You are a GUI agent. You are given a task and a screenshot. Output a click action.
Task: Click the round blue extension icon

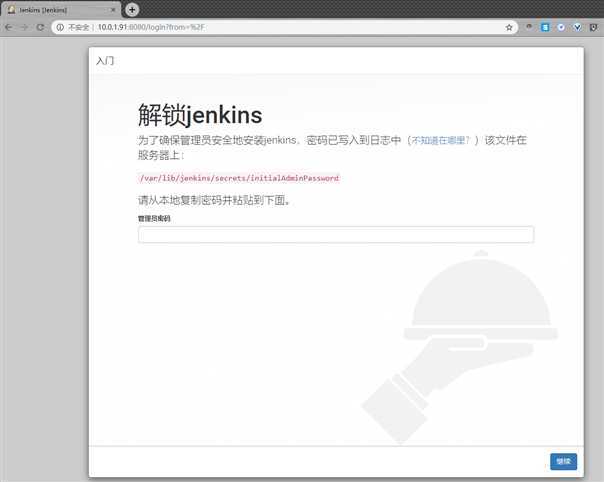[x=561, y=27]
